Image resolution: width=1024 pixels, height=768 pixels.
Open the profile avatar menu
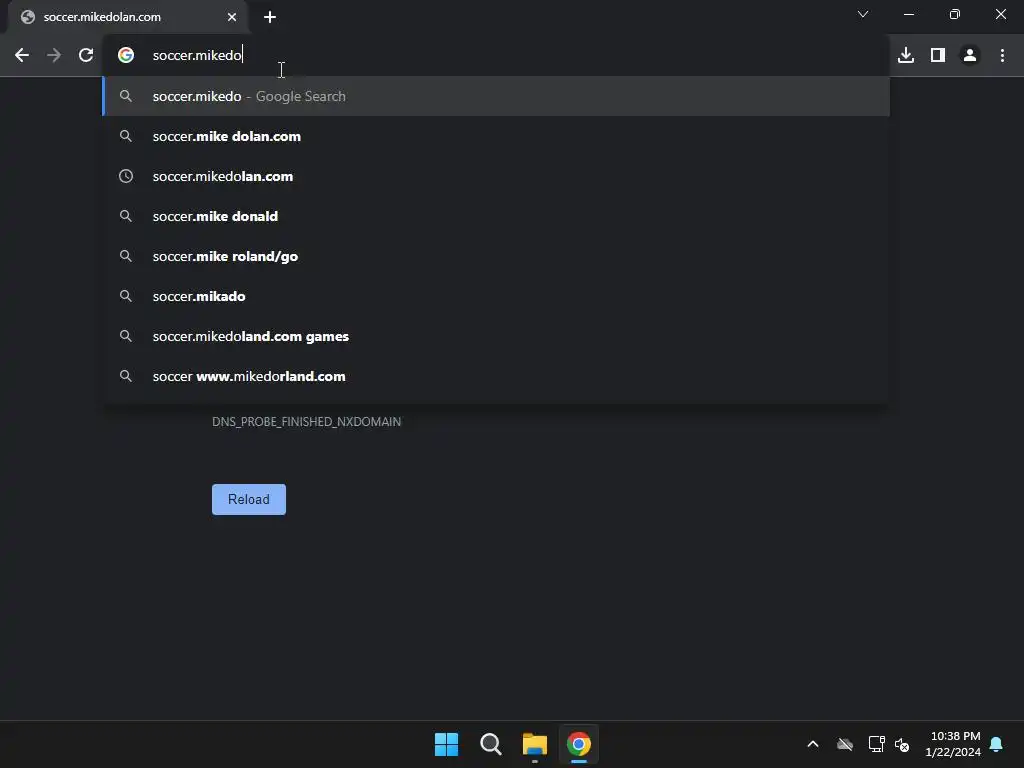point(970,56)
